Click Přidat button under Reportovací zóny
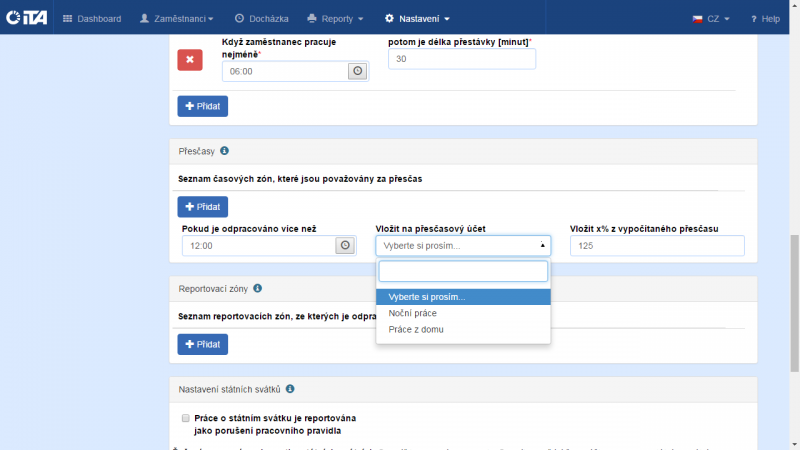The height and width of the screenshot is (450, 800). 203,344
